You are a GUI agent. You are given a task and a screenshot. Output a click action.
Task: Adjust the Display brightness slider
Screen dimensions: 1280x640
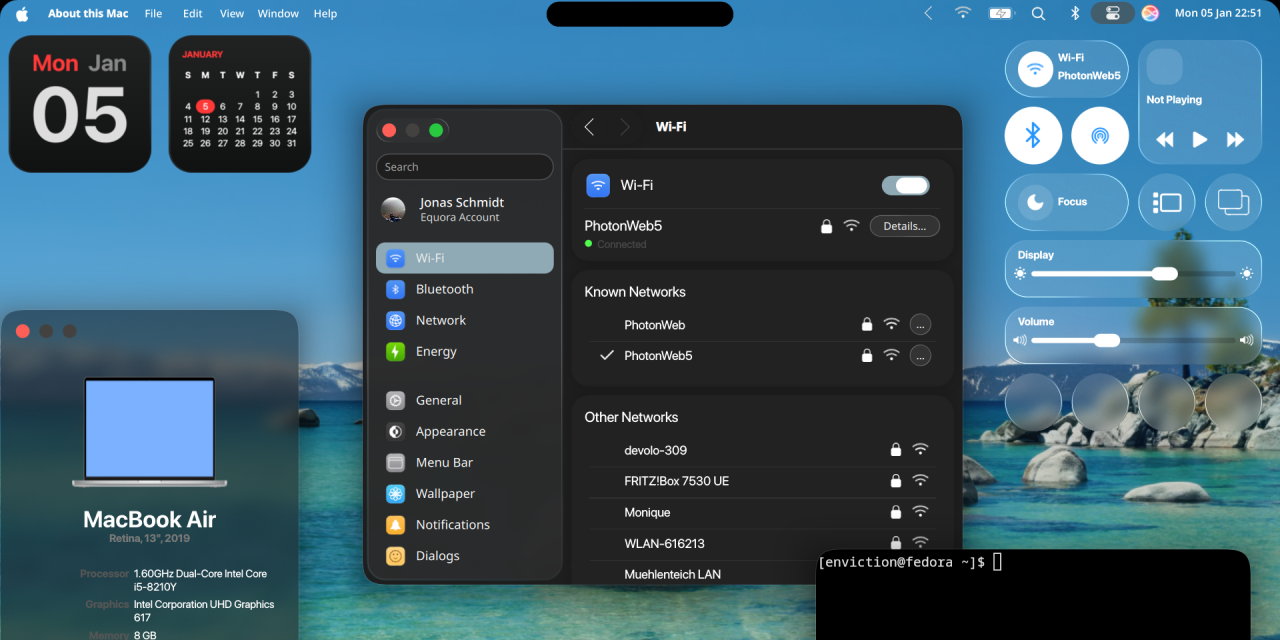(1133, 273)
